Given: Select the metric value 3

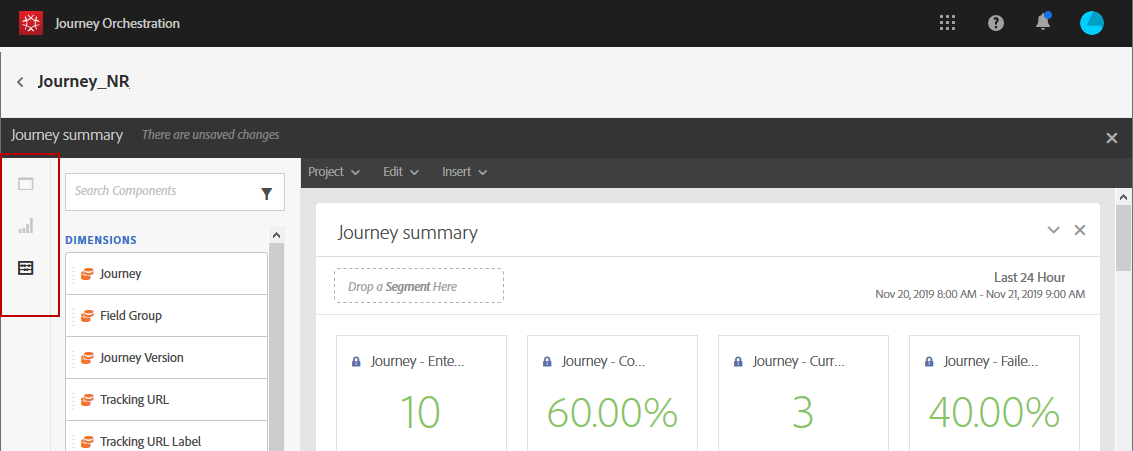Looking at the screenshot, I should (803, 413).
